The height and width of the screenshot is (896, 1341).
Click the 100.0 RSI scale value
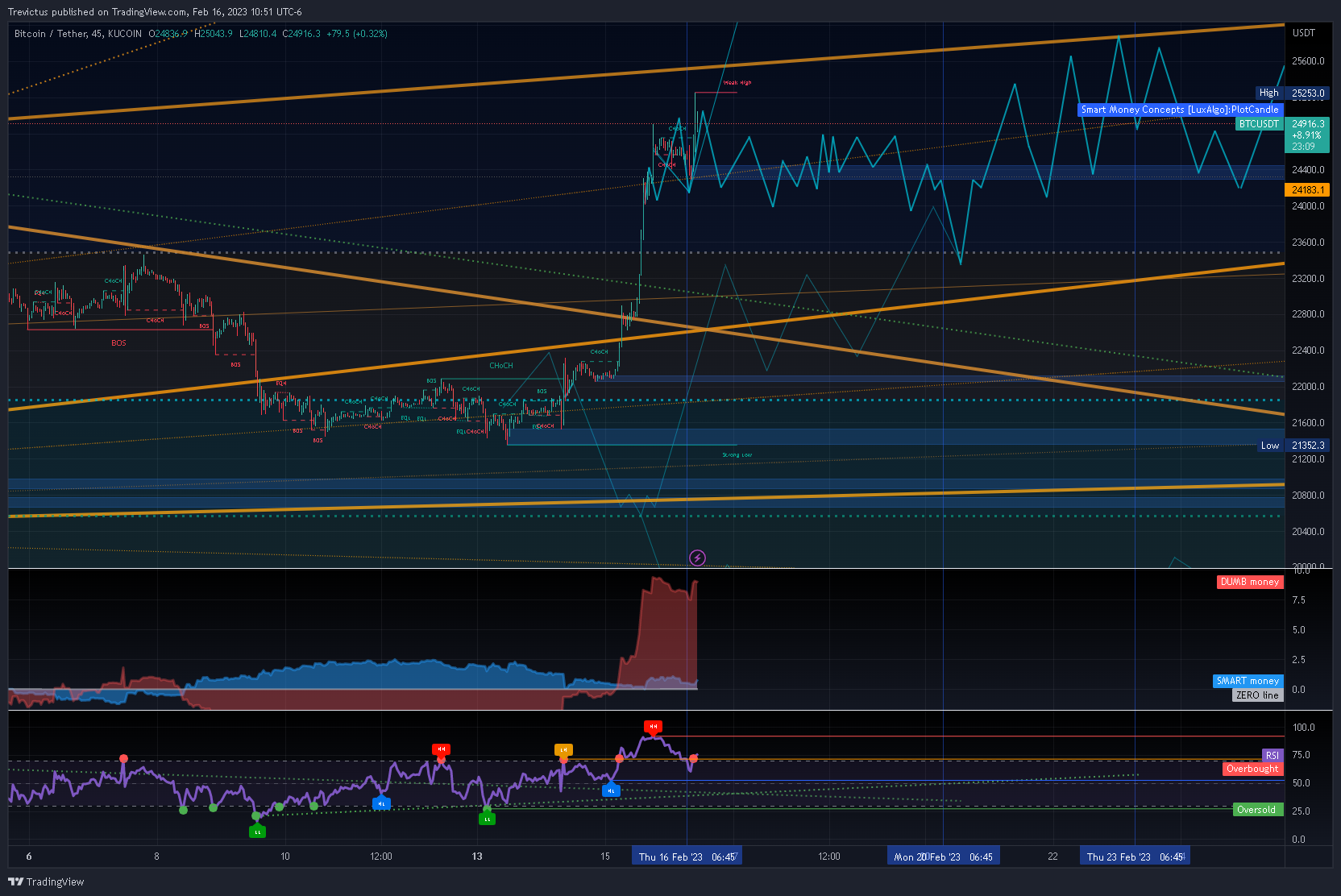(1304, 728)
